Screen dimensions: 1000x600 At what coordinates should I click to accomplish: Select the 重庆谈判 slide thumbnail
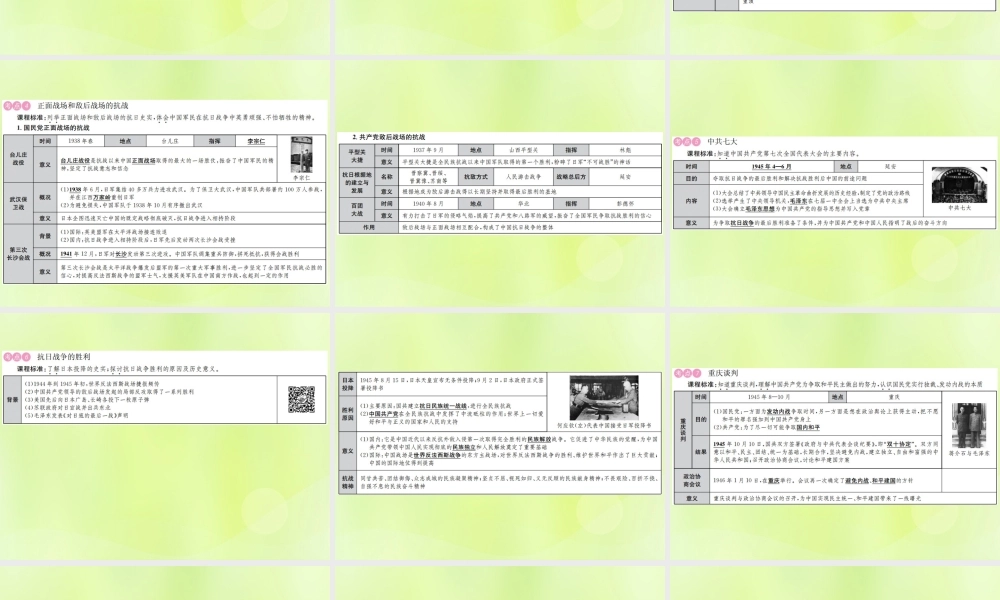coord(835,436)
